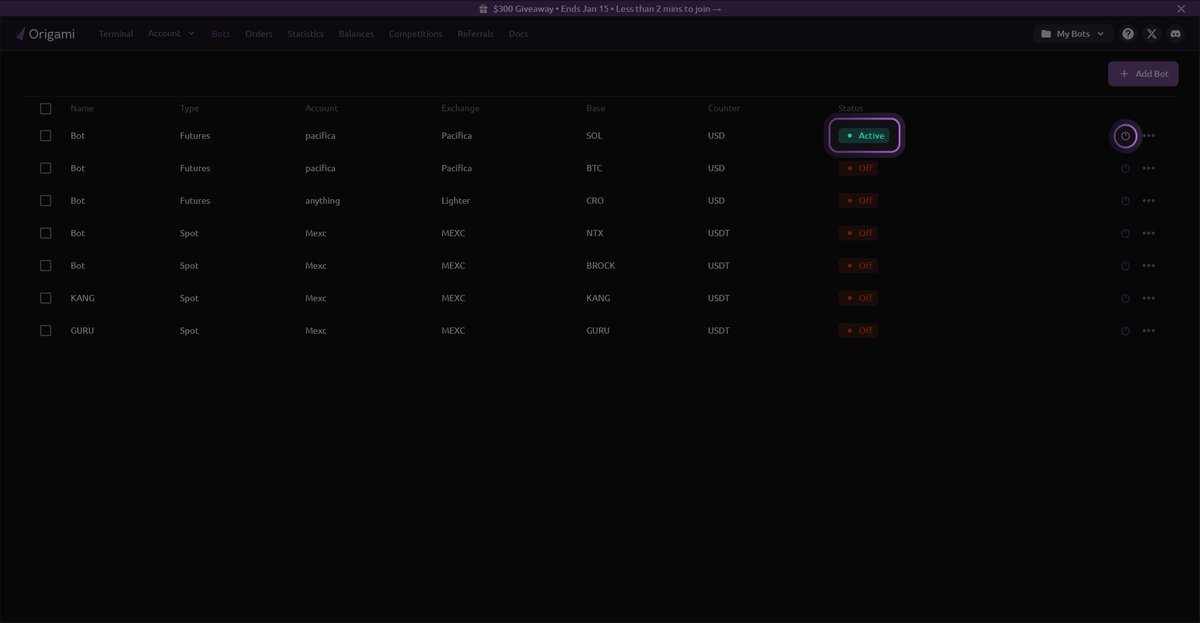The width and height of the screenshot is (1200, 623).
Task: Toggle the KANG bot power icon
Action: 1125,298
